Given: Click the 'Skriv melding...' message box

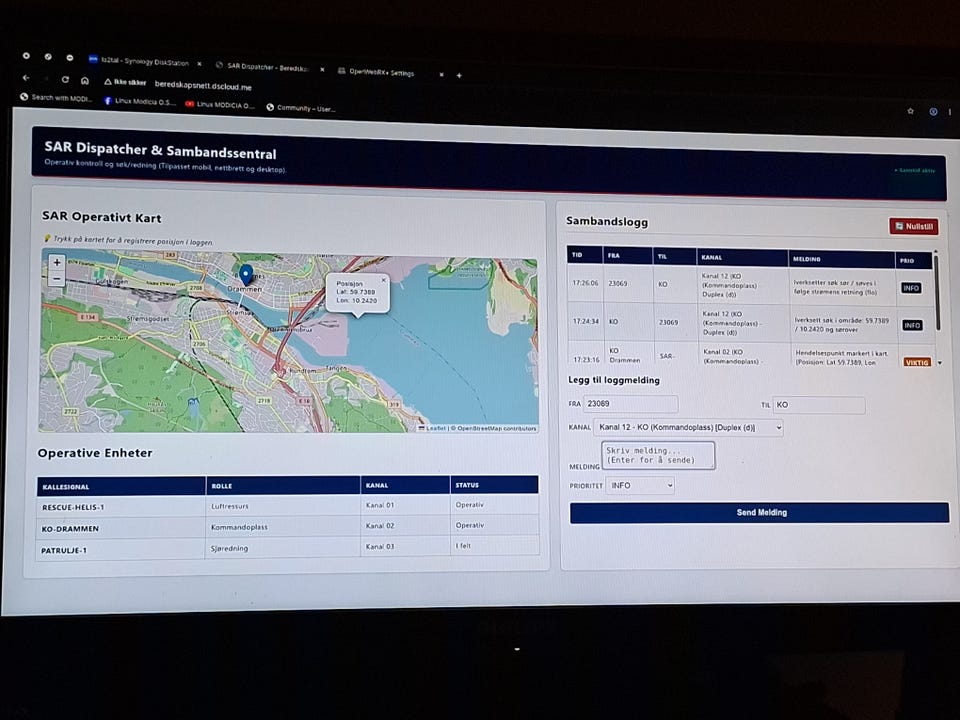Looking at the screenshot, I should pyautogui.click(x=658, y=456).
